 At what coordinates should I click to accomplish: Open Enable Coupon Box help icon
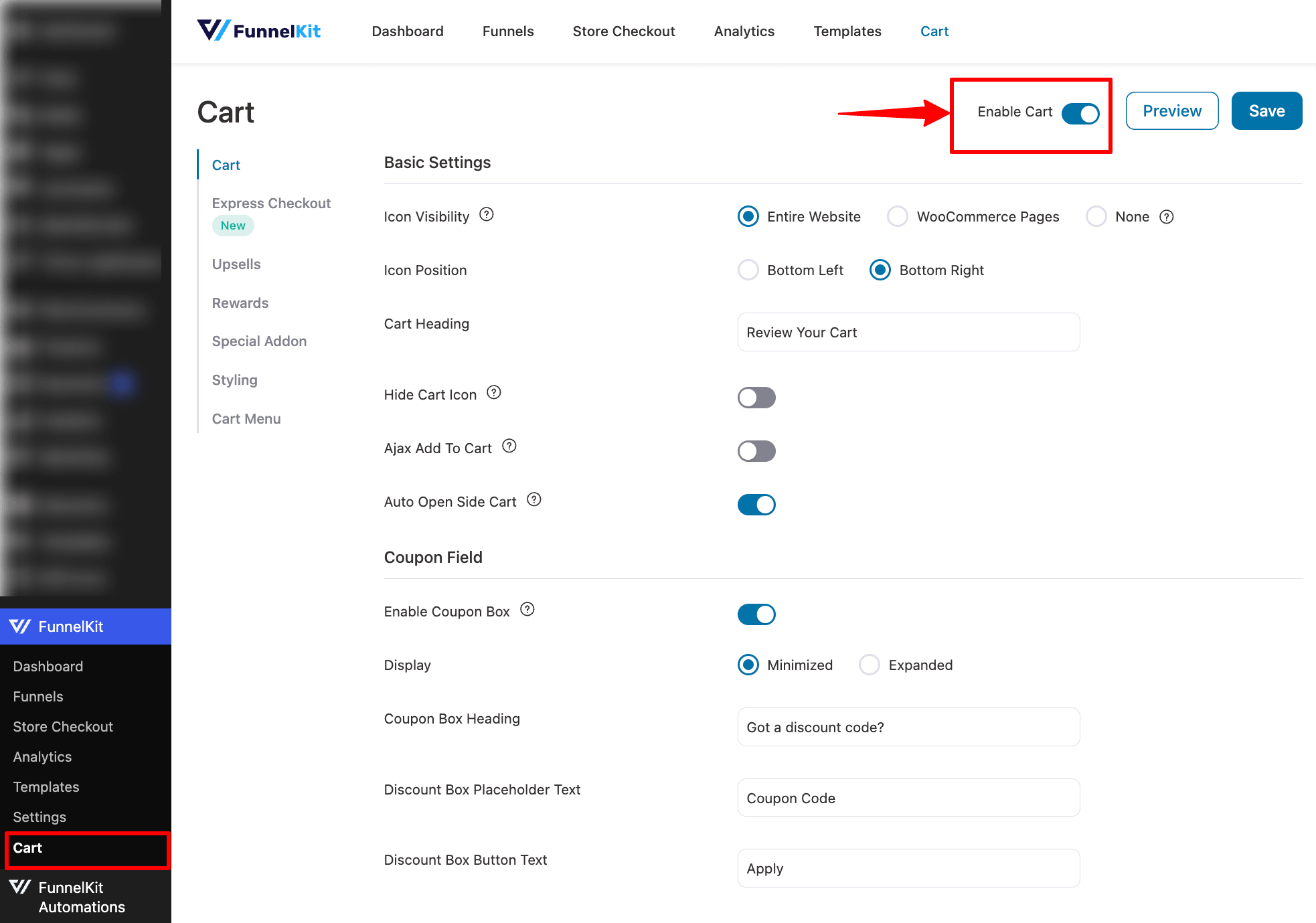527,610
